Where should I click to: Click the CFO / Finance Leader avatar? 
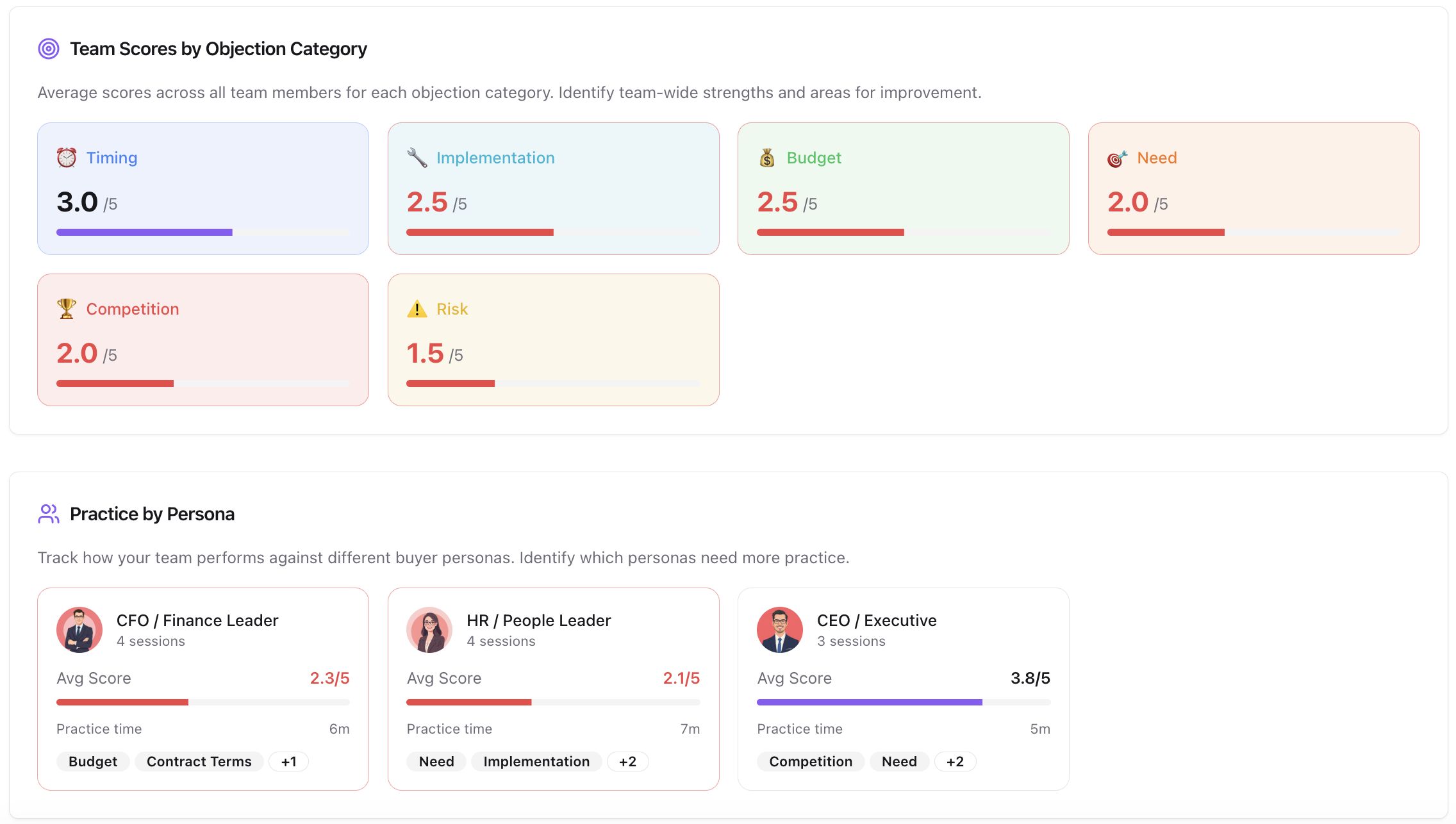(x=79, y=630)
